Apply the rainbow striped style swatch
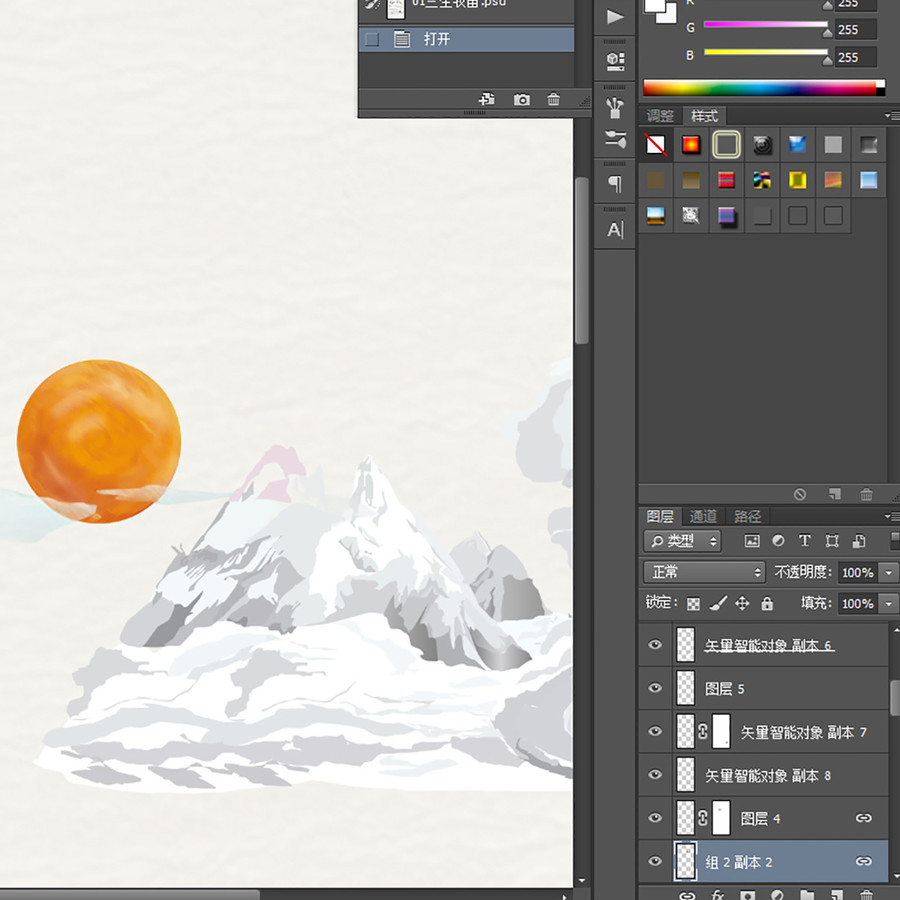This screenshot has height=900, width=900. [x=727, y=180]
